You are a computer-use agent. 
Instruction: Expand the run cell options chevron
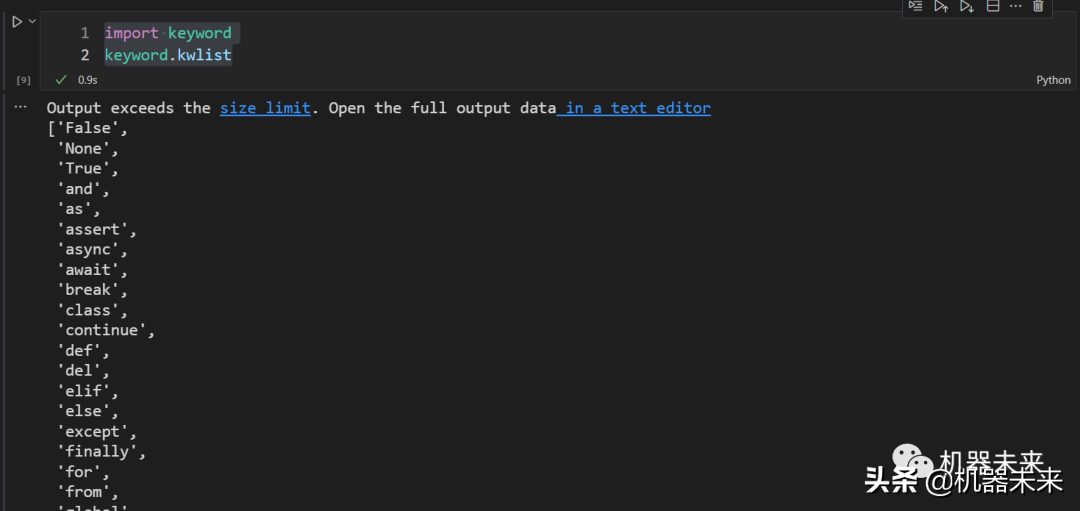[32, 21]
